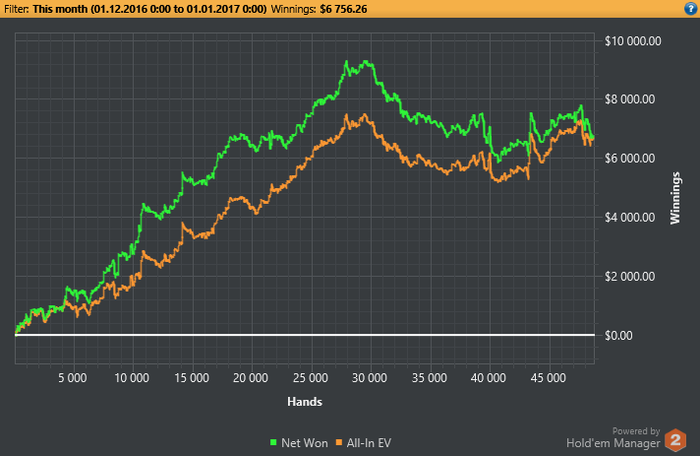700x456 pixels.
Task: Click the Hands axis title
Action: (x=304, y=402)
